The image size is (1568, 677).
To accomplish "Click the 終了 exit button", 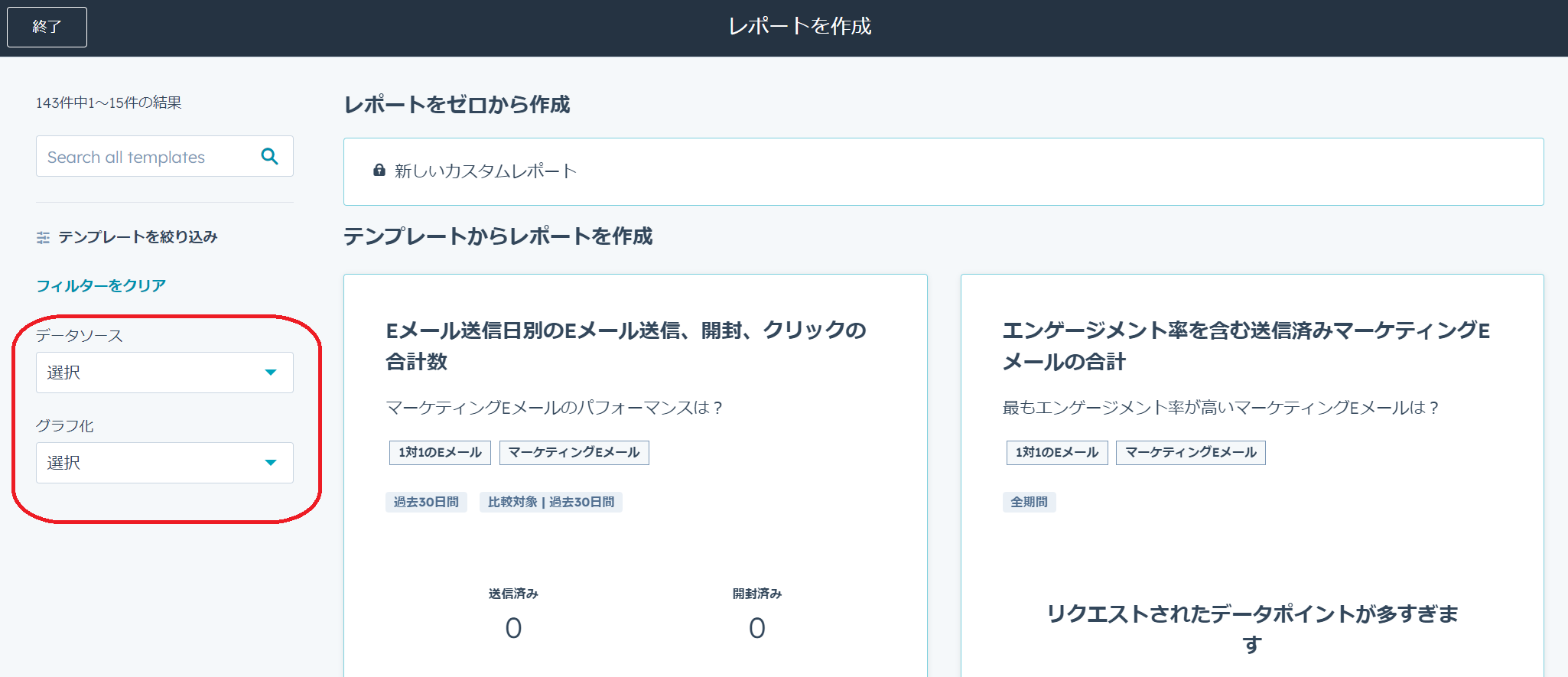I will [47, 27].
